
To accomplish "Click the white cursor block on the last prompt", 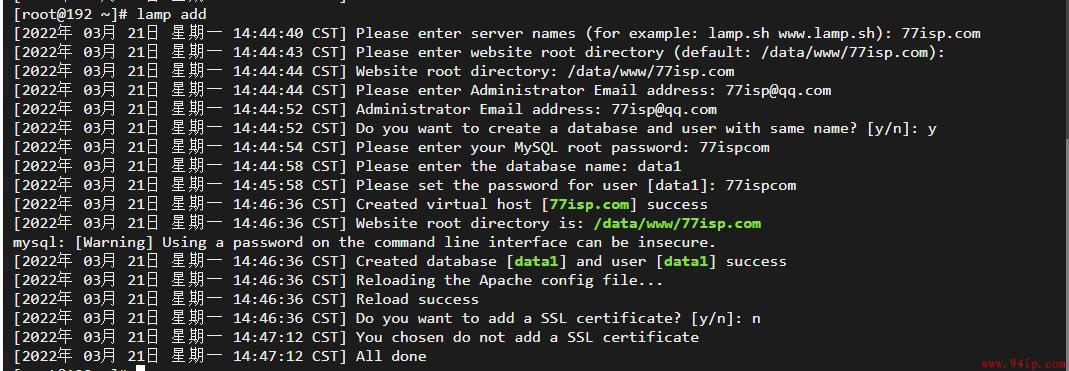I will [x=140, y=368].
